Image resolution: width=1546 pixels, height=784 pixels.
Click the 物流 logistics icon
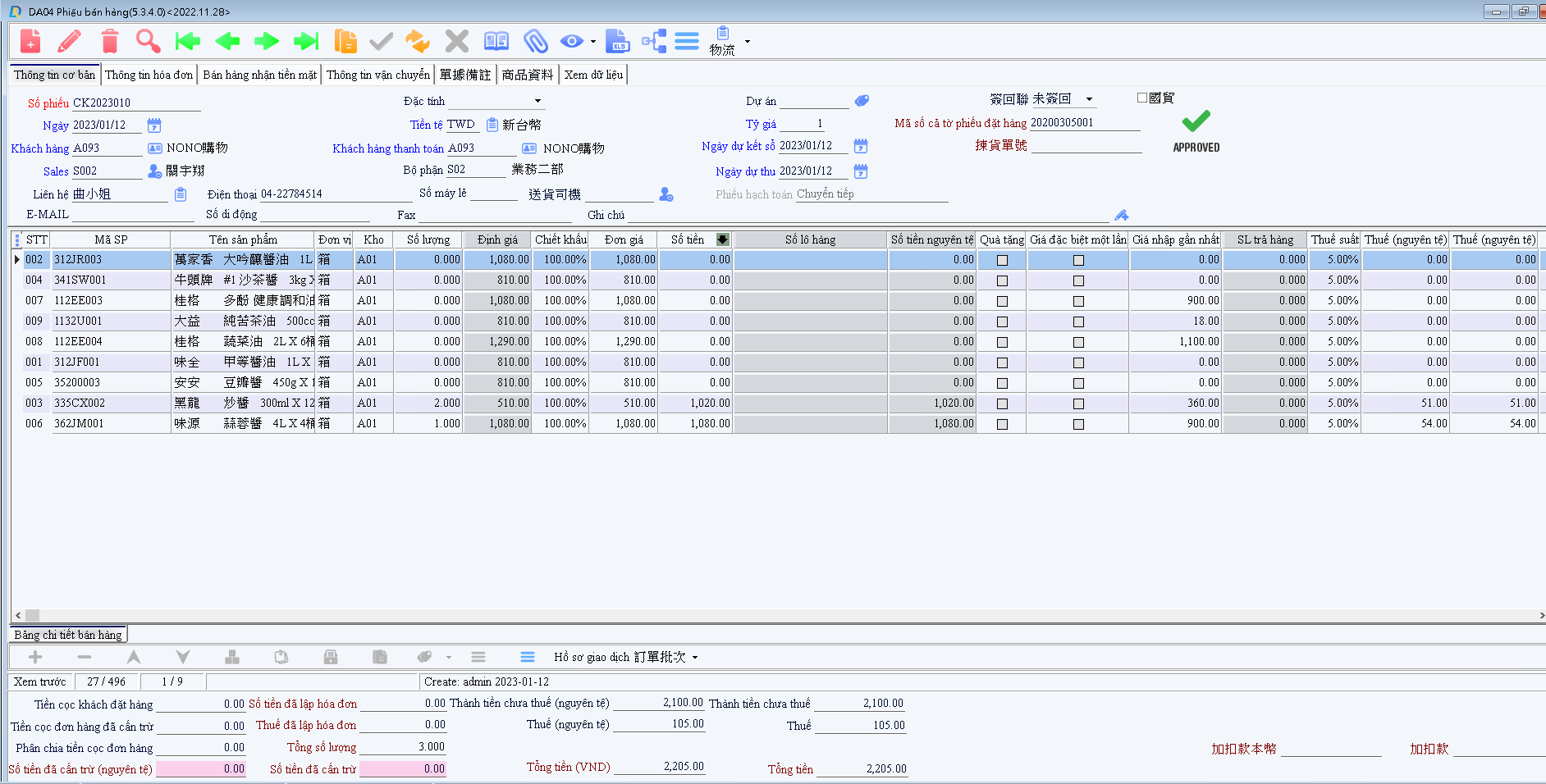click(722, 41)
